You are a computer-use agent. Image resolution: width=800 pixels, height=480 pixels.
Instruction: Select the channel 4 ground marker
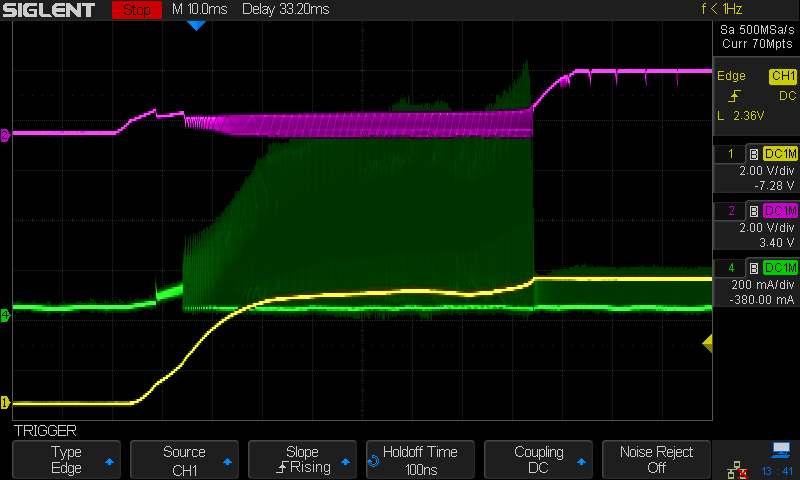[x=5, y=315]
